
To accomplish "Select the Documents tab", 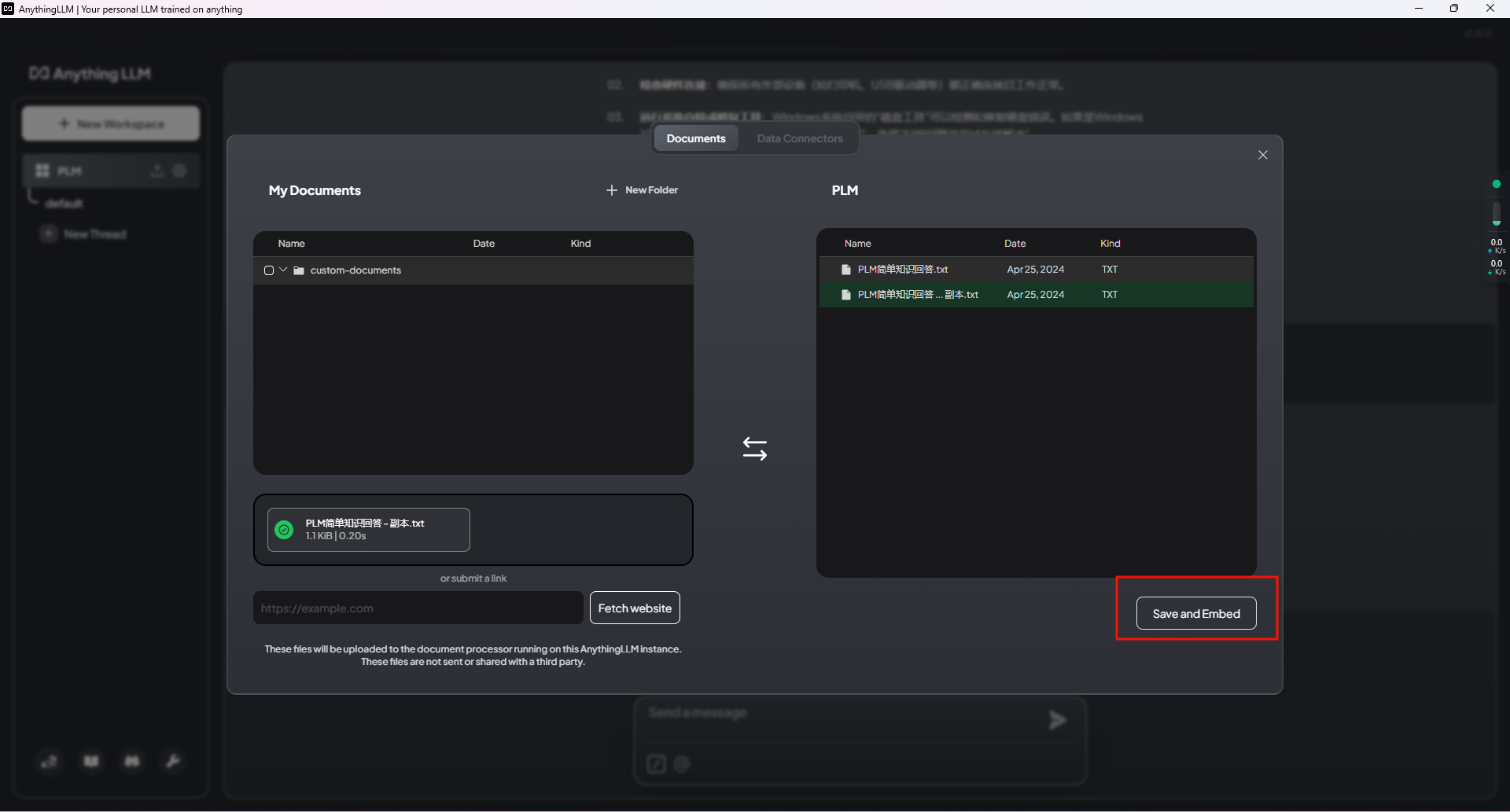I will coord(696,138).
